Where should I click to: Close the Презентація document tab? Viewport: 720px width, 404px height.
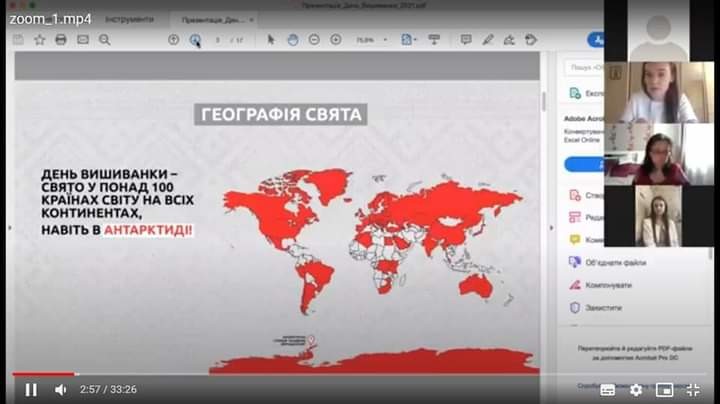(251, 20)
